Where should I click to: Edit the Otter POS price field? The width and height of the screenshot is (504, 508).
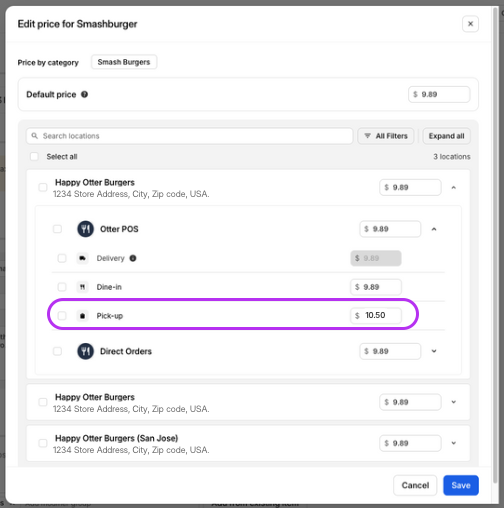click(390, 229)
